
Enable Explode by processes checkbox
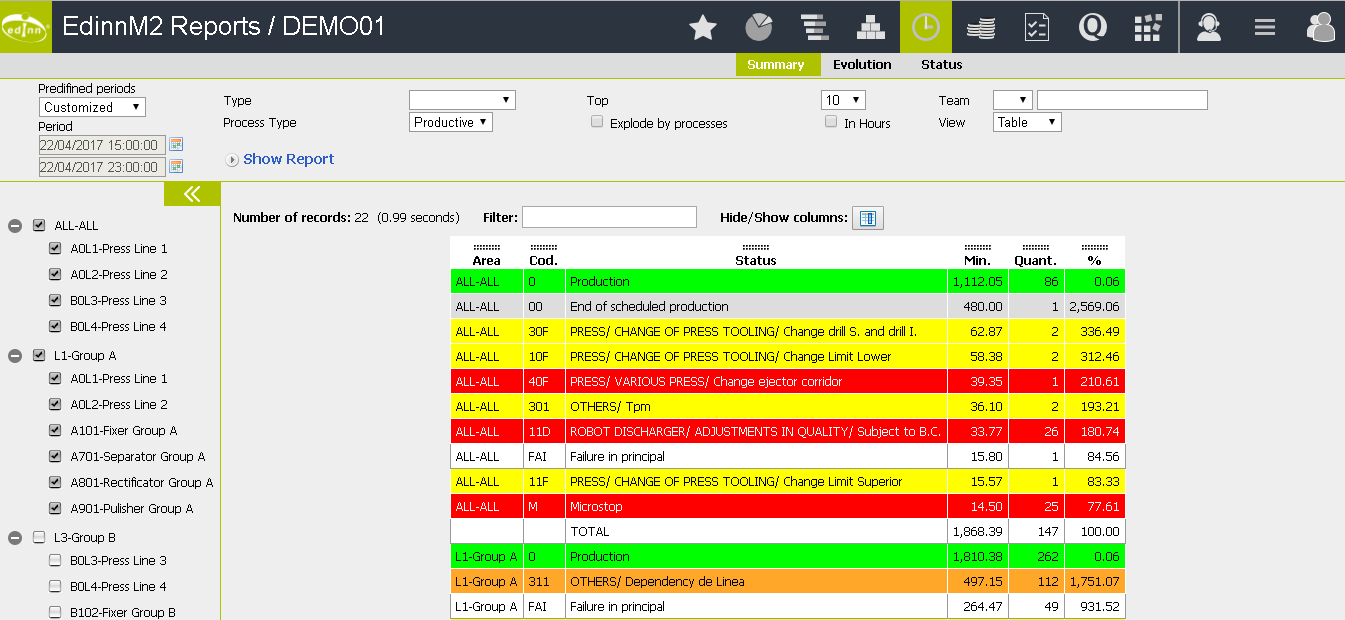pos(597,122)
